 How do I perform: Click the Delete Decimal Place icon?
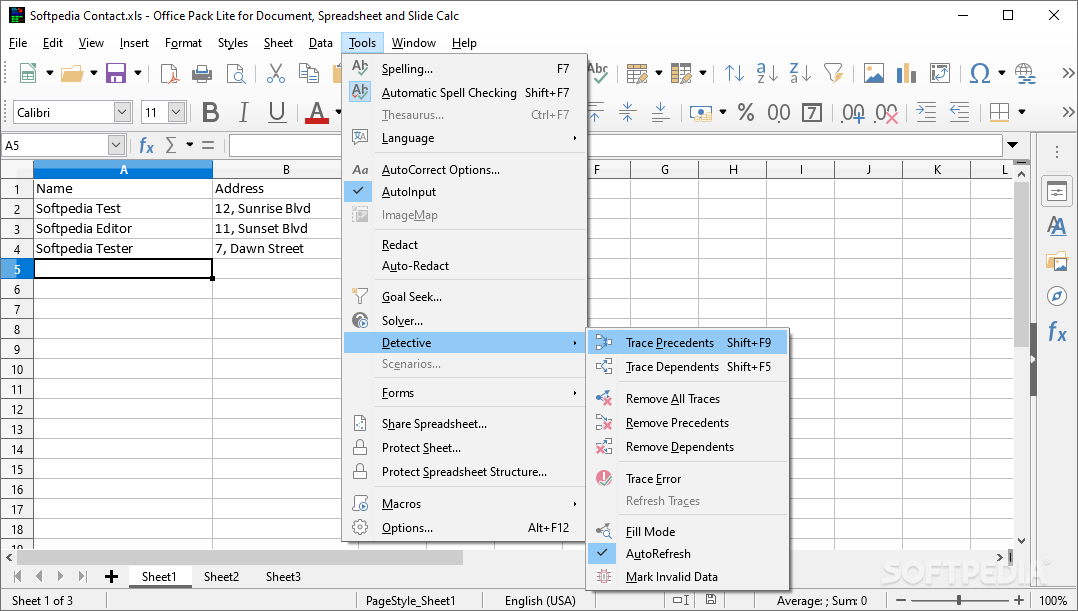click(x=886, y=112)
